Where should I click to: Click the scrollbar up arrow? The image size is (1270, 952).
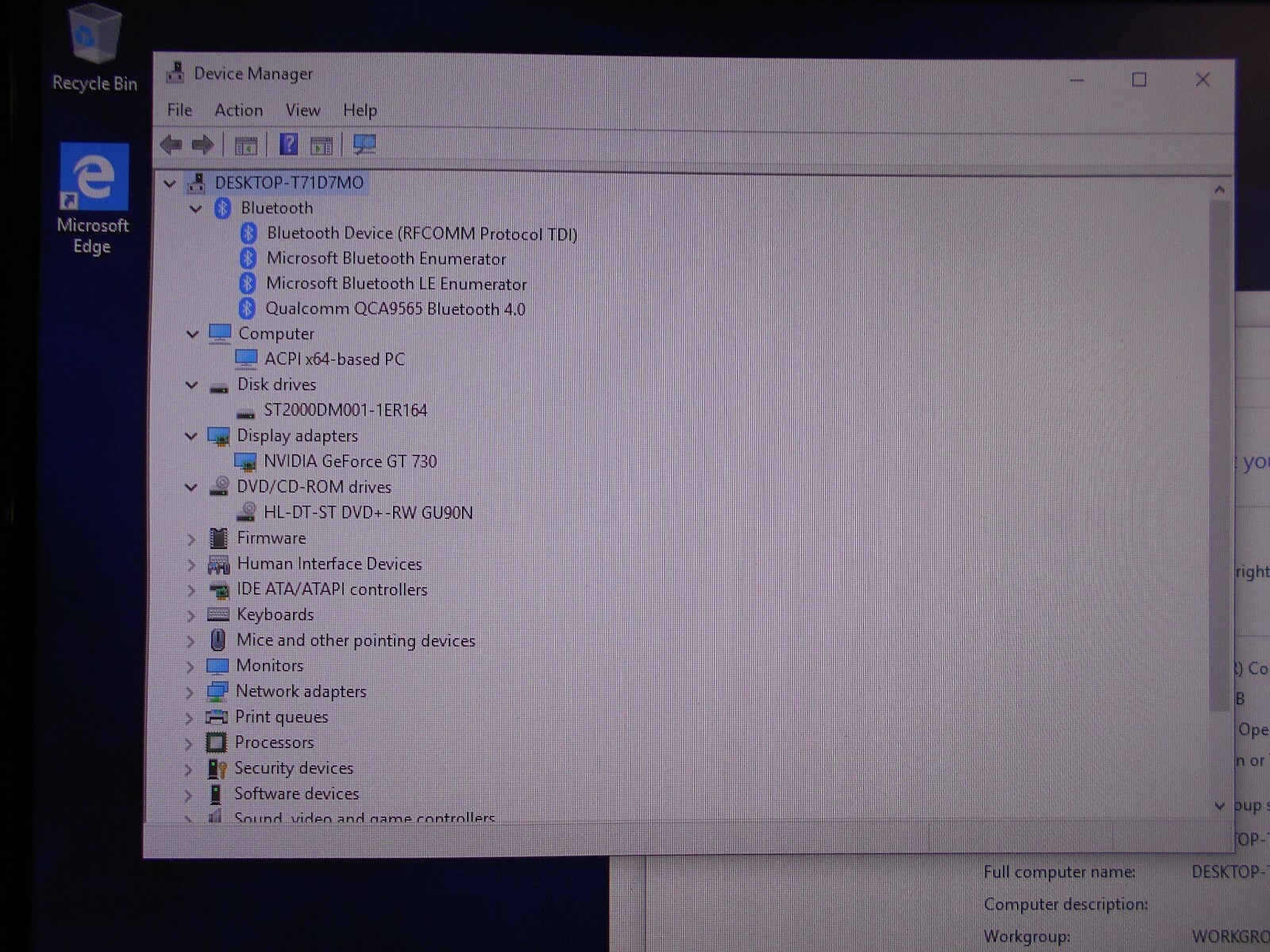pyautogui.click(x=1219, y=190)
